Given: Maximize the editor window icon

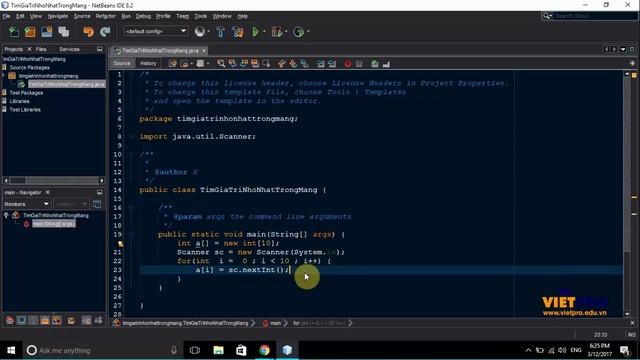Looking at the screenshot, I should (632, 49).
